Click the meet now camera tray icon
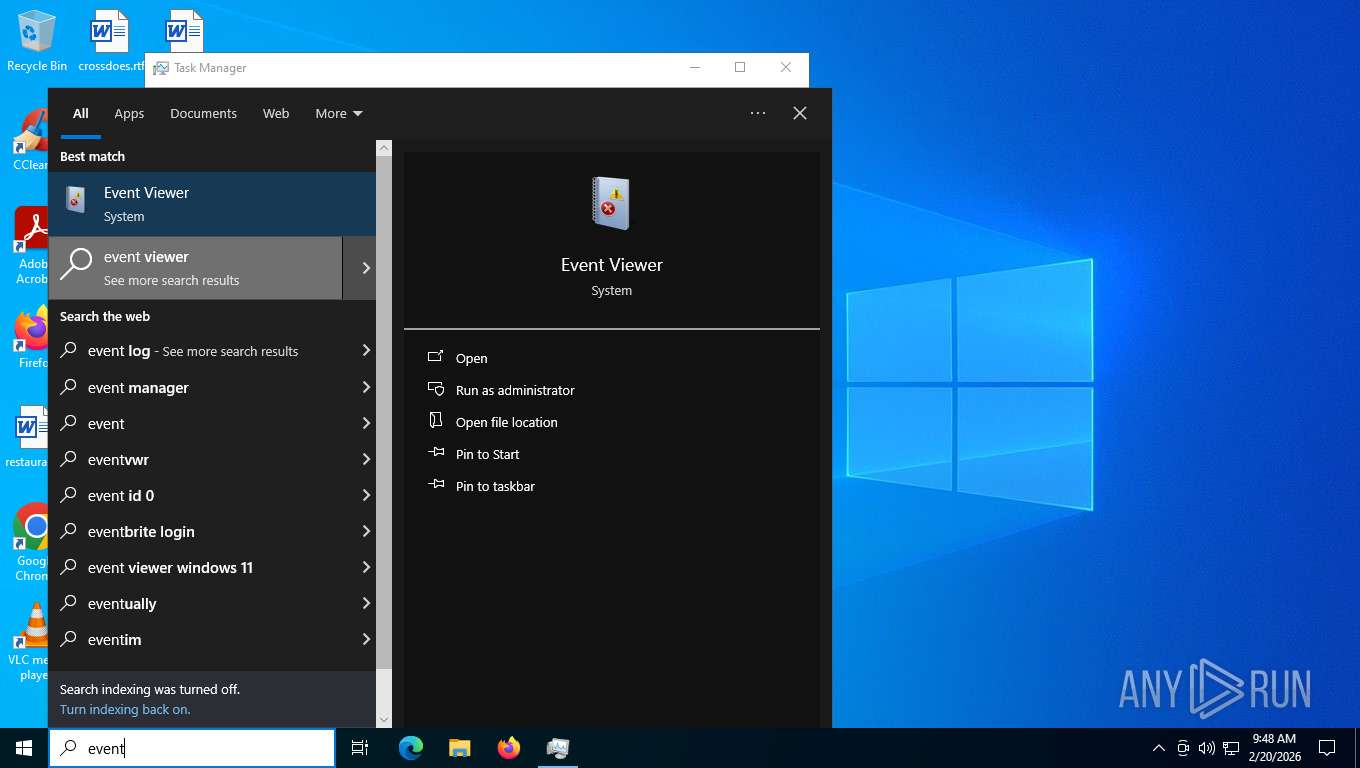This screenshot has width=1360, height=768. [x=1183, y=748]
